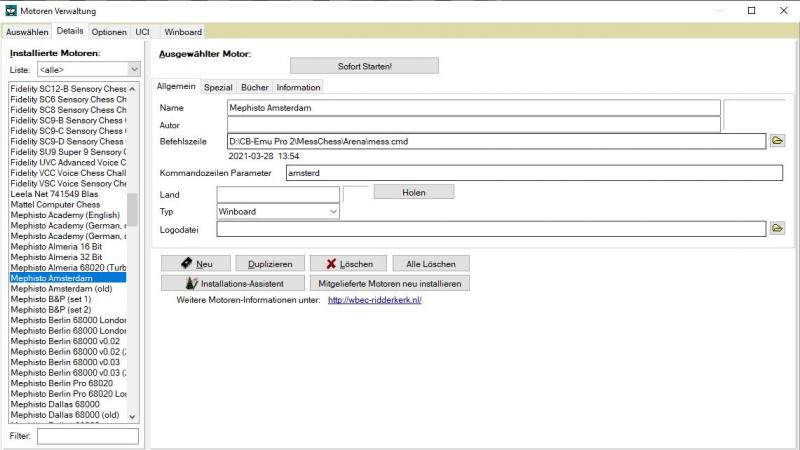Click the Motoren Verwaltung title bar icon
The height and width of the screenshot is (450, 800).
[11, 11]
